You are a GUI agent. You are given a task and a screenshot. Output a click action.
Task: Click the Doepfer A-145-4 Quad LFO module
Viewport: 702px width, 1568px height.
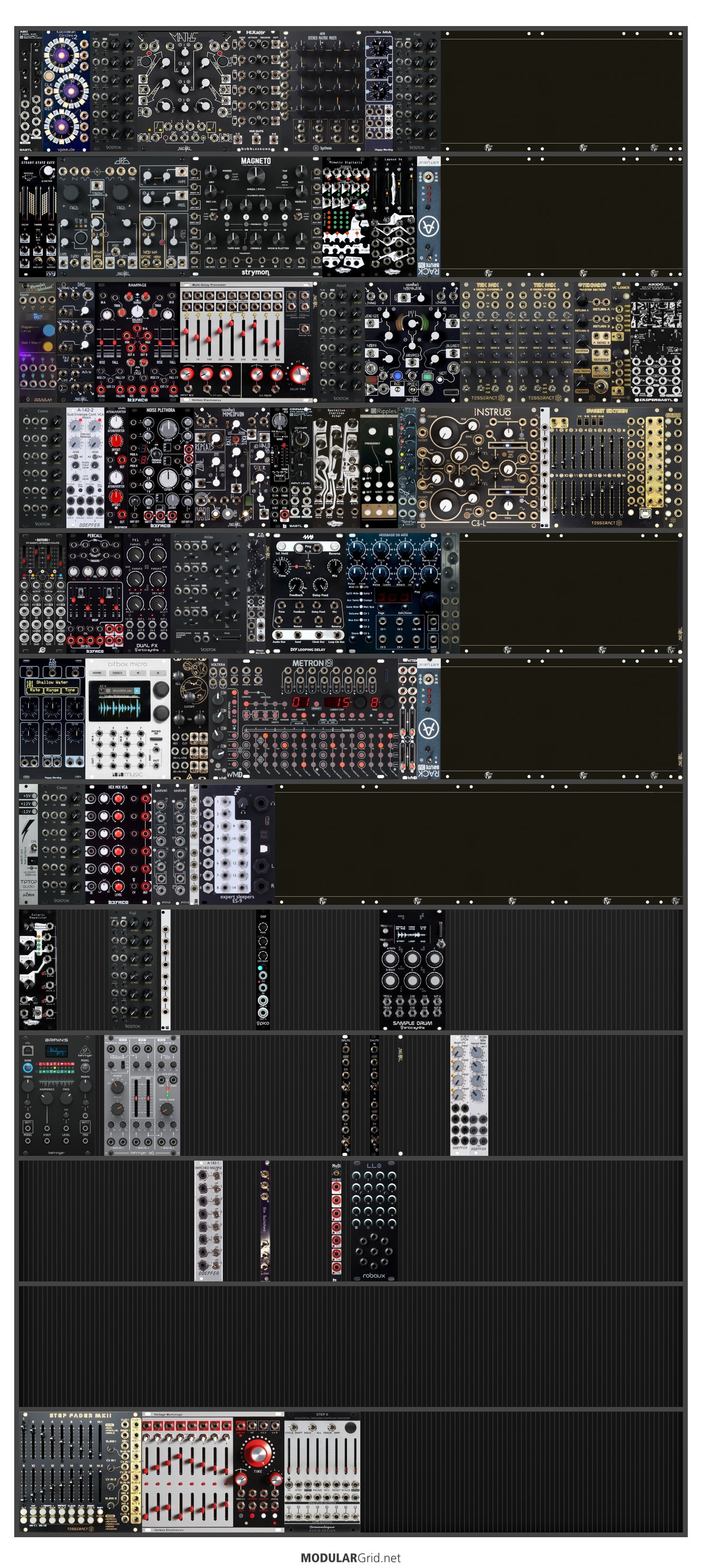(x=460, y=1096)
